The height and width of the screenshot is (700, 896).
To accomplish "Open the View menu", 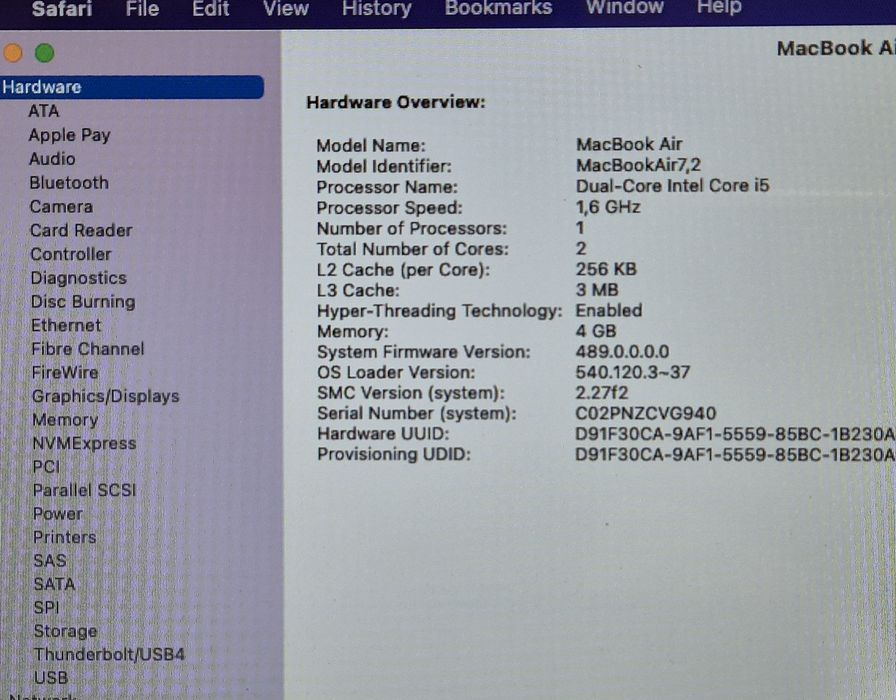I will [x=286, y=9].
